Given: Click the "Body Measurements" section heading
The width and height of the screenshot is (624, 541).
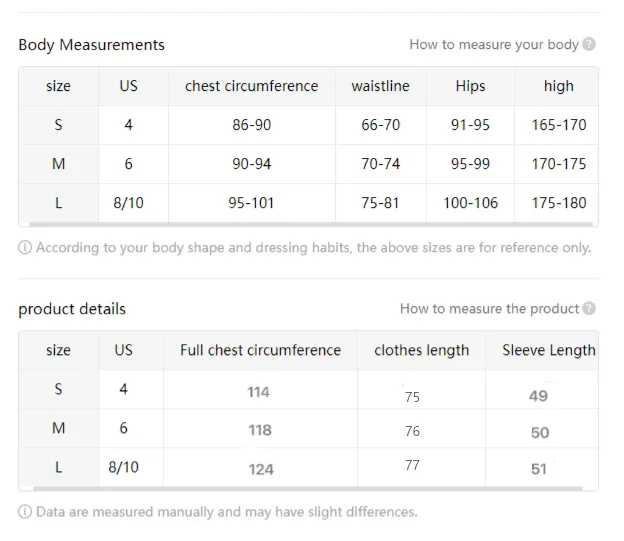Looking at the screenshot, I should (91, 44).
